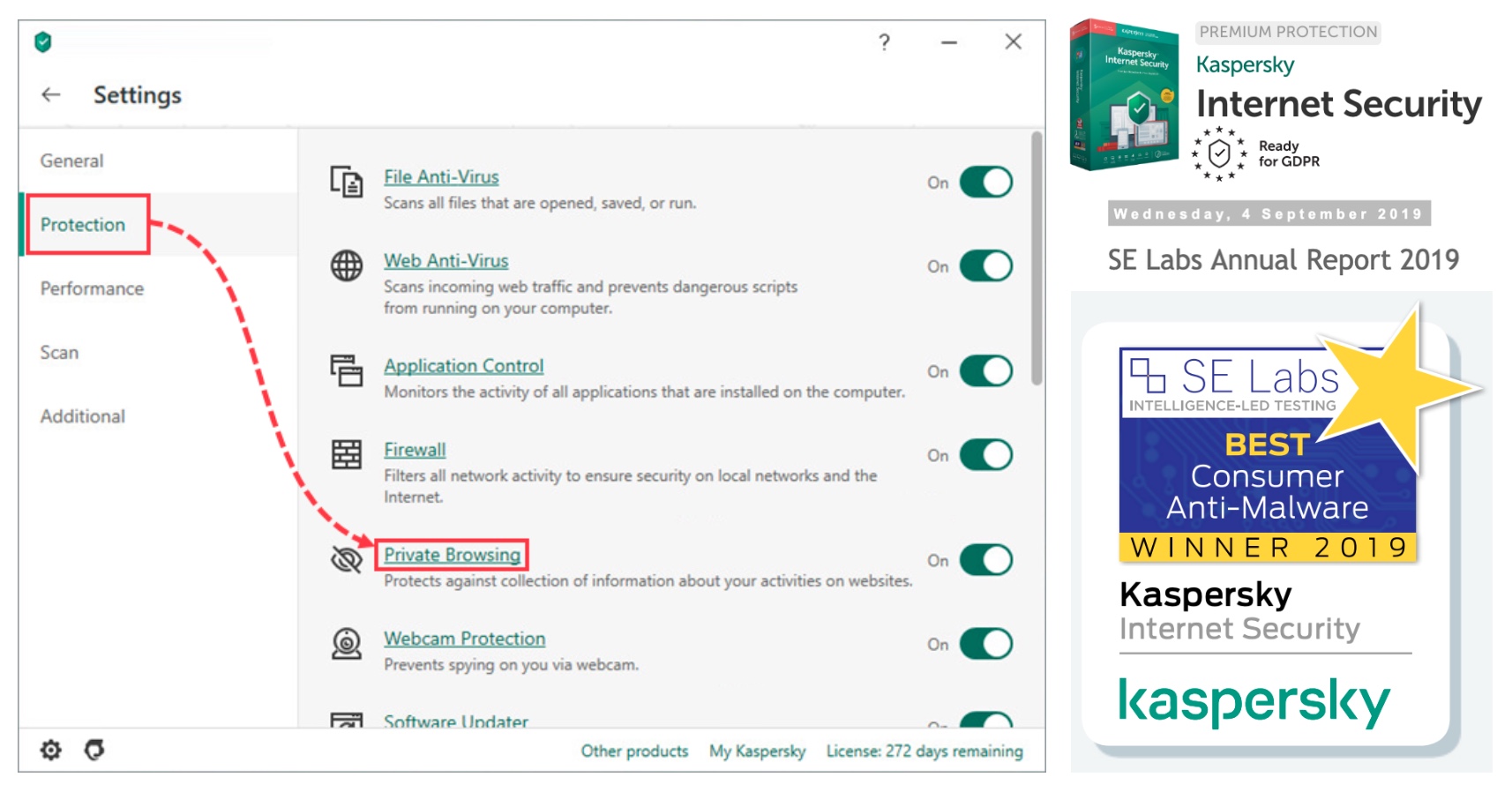Open settings via the bottom gear icon
Screen dimensions: 1512x792
(x=51, y=750)
